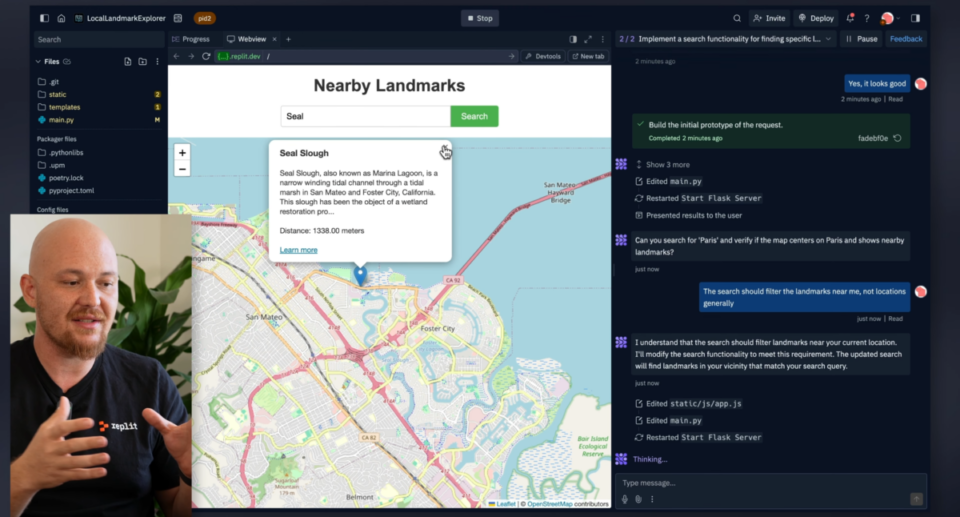Toggle the left sidebar panel icon
Viewport: 960px width, 517px height.
click(44, 18)
